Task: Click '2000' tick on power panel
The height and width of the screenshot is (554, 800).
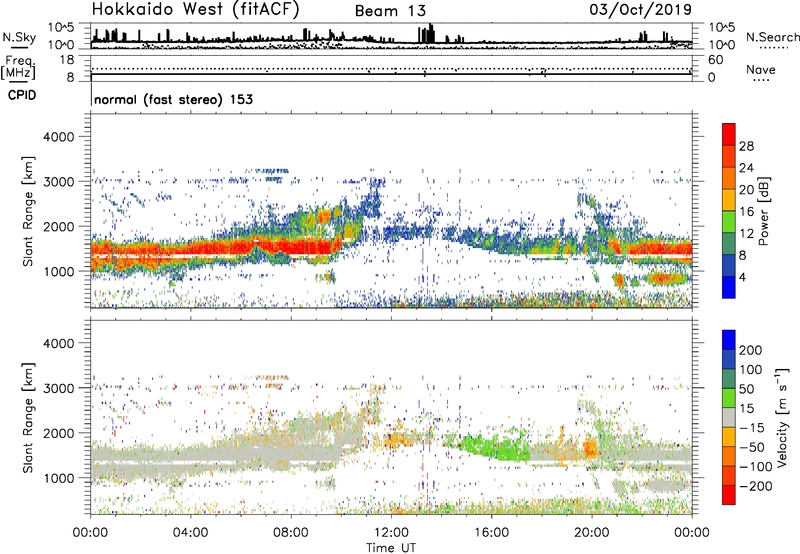Action: (x=58, y=226)
